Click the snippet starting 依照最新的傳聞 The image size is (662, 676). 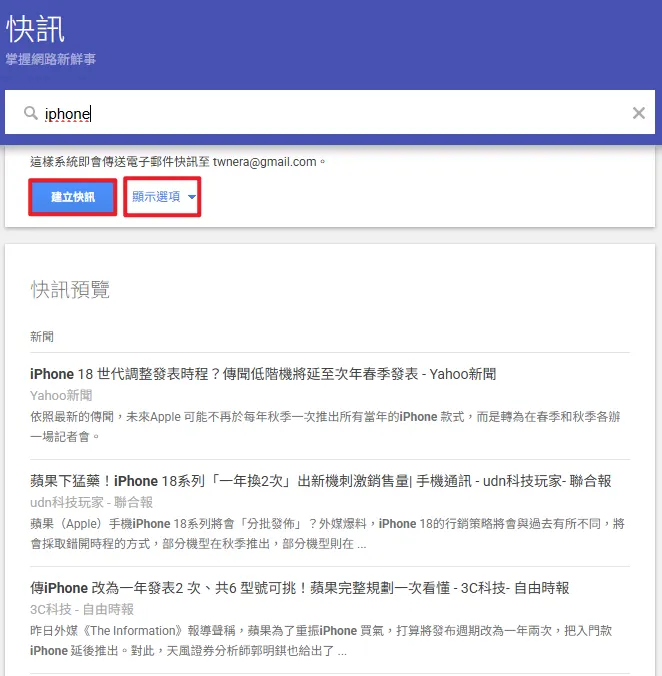coord(325,426)
